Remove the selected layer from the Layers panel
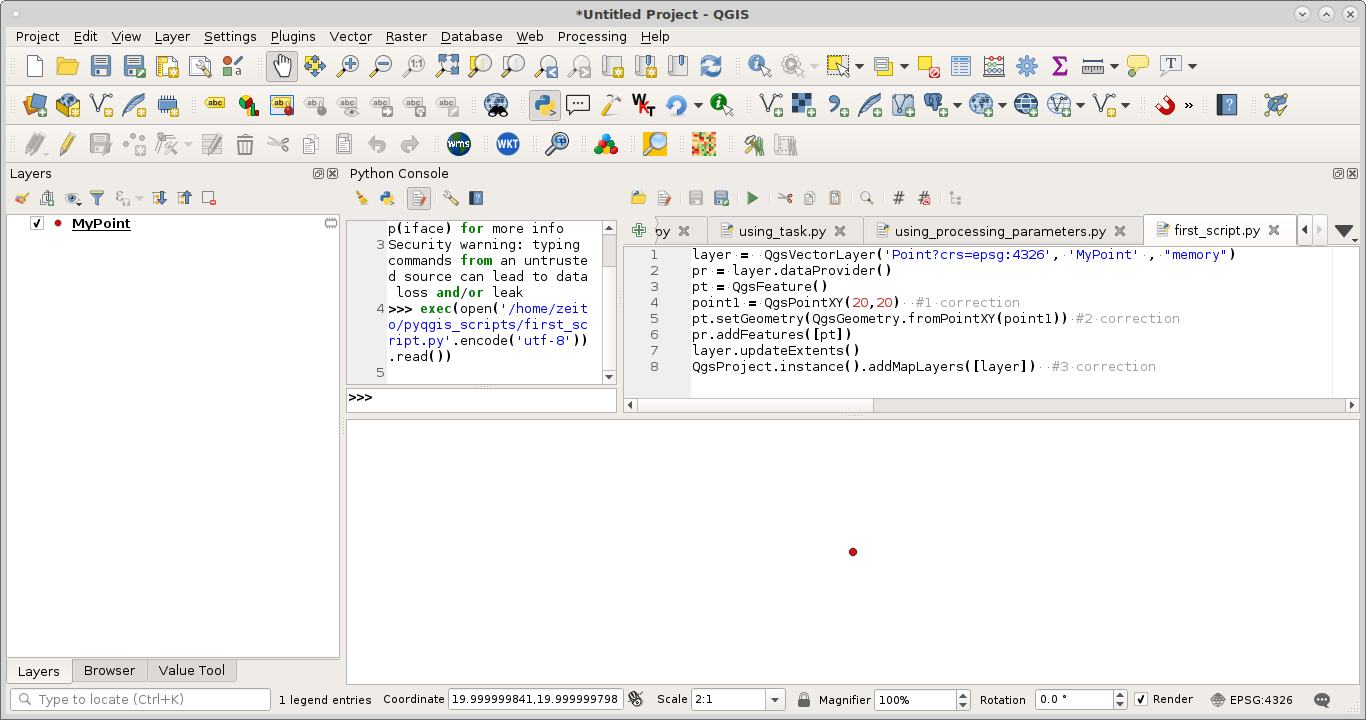The height and width of the screenshot is (720, 1366). (209, 198)
